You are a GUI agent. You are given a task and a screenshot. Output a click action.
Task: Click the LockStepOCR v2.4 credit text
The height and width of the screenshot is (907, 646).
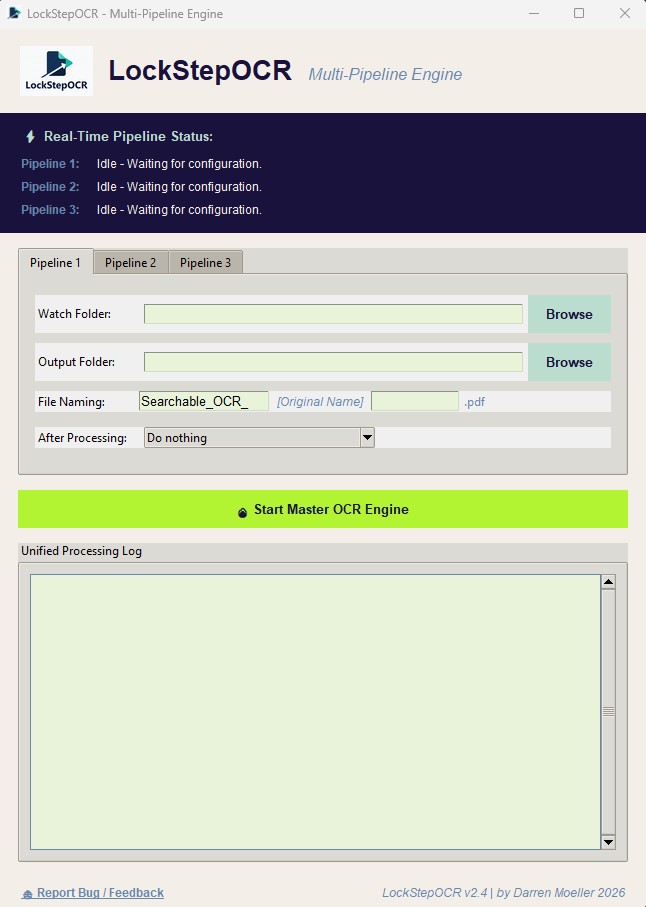click(x=504, y=893)
